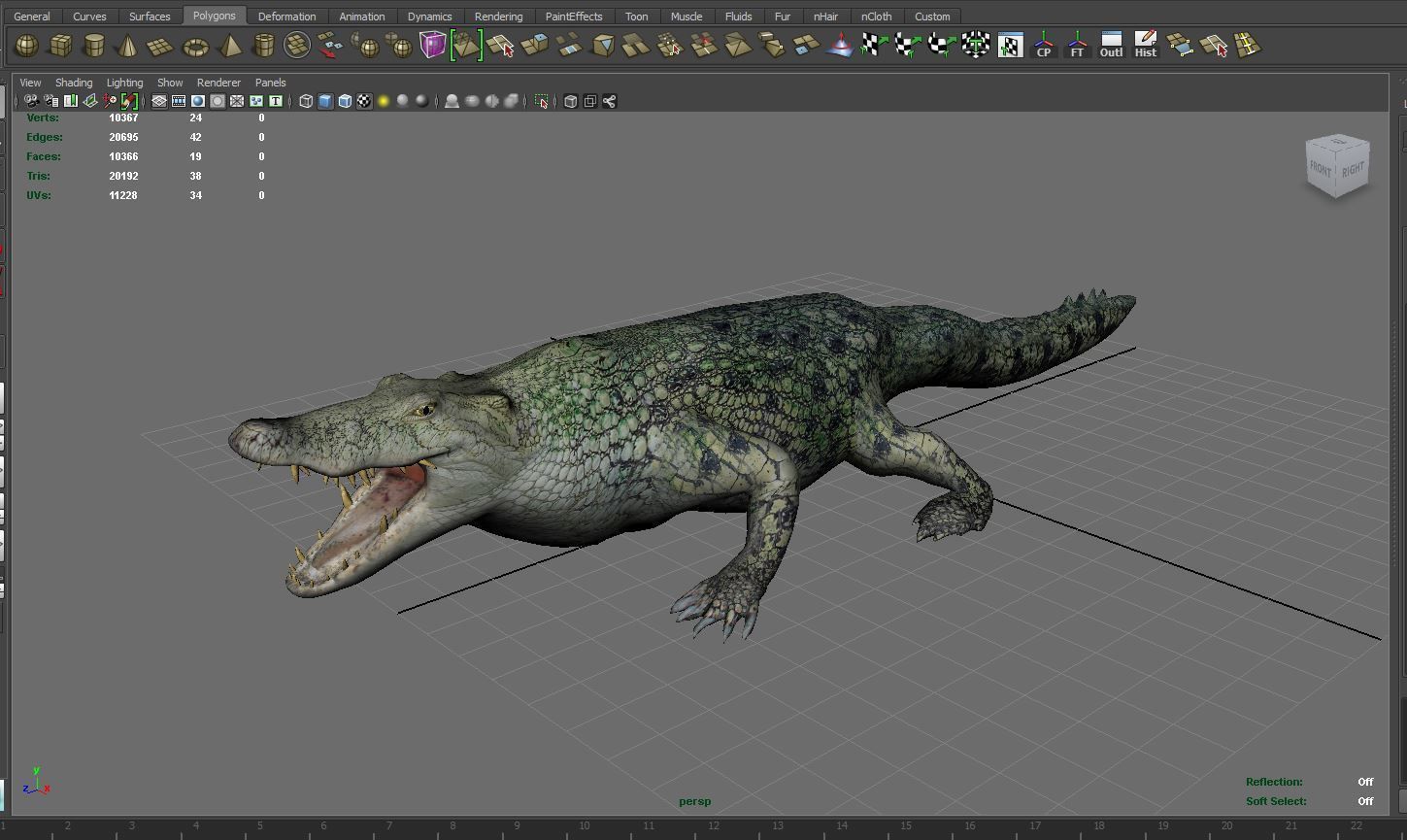Screen dimensions: 1407x840
Task: Click the camera attributes icon in panel toolbar
Action: coord(51,101)
